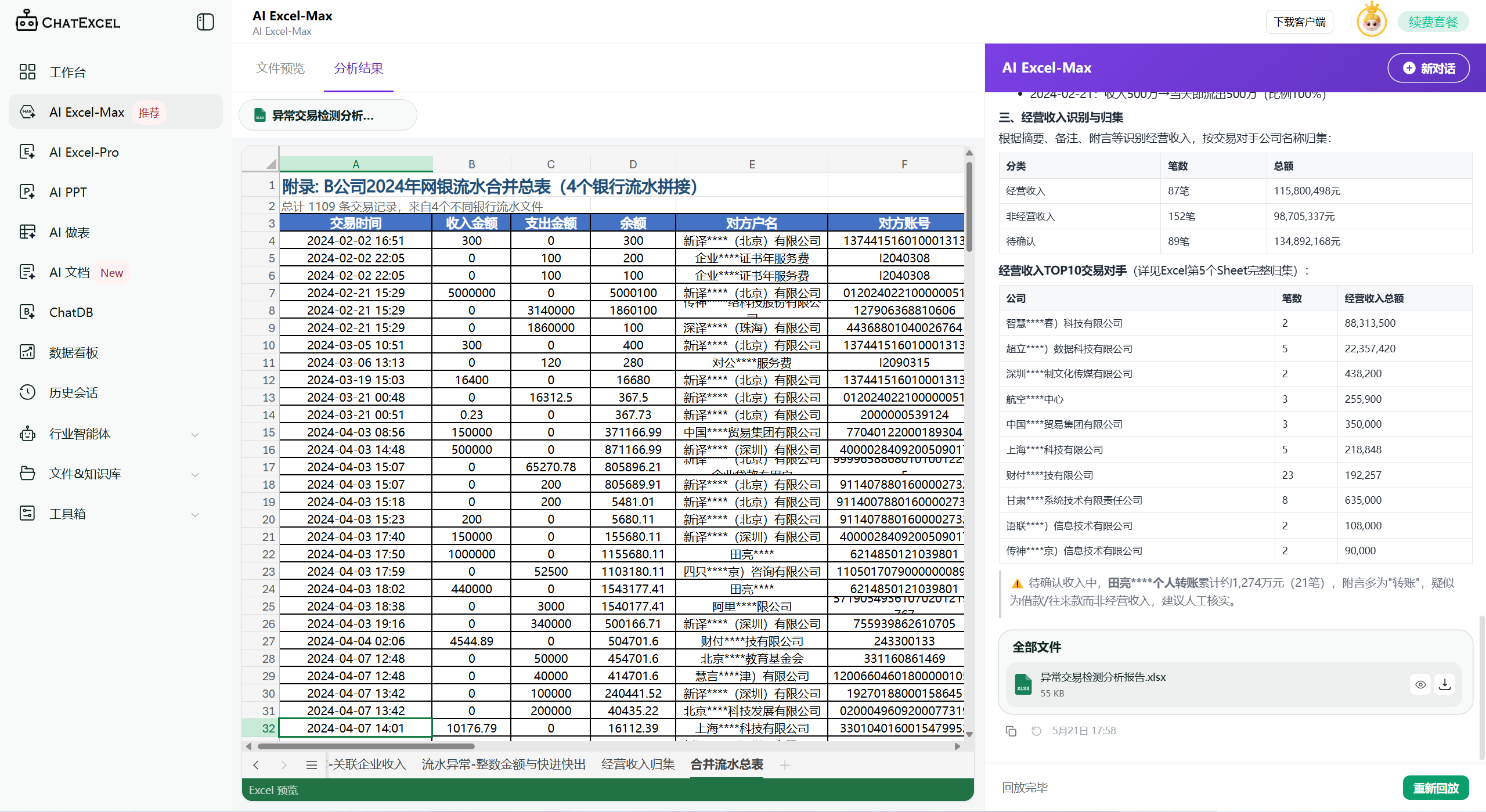1486x812 pixels.
Task: Open the AI Excel-Pro sidebar icon
Action: [x=27, y=152]
